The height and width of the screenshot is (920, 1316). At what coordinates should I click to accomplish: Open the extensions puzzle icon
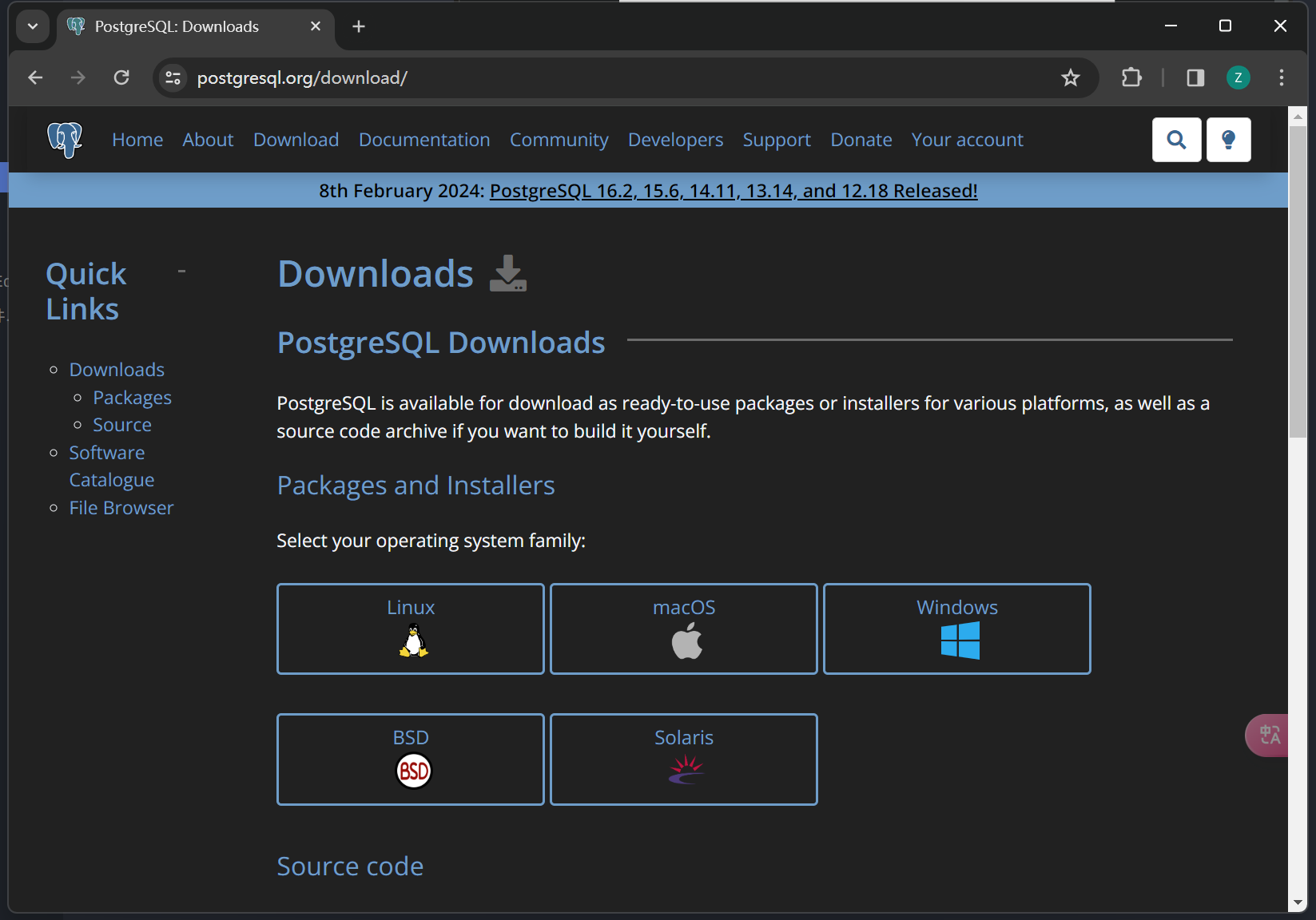(1131, 77)
